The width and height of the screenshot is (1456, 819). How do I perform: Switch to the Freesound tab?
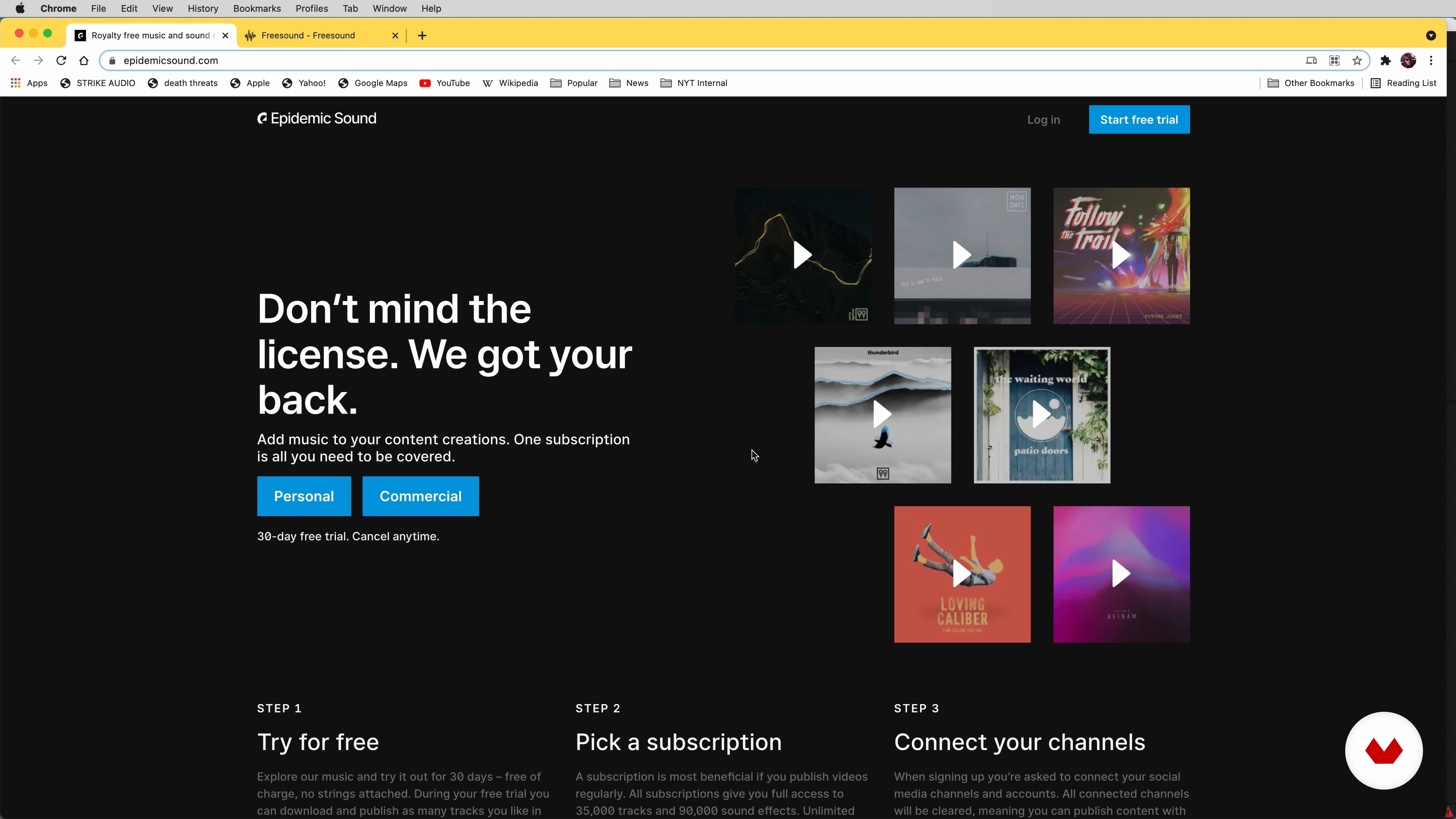321,36
